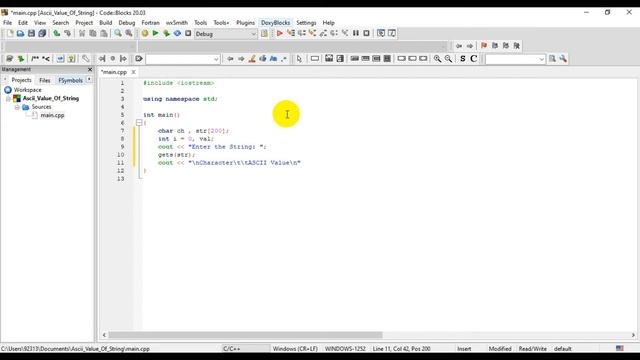The image size is (640, 360).
Task: Open the View menu
Action: click(40, 23)
